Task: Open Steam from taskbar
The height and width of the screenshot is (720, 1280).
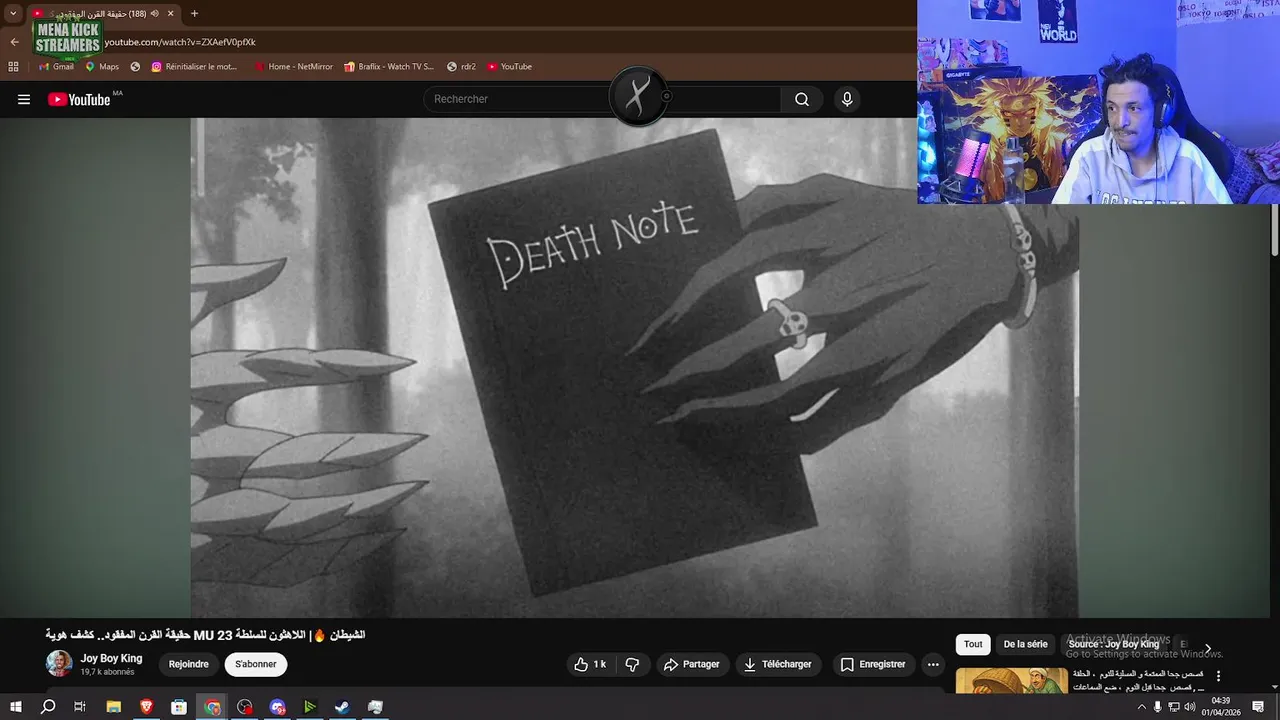Action: coord(342,707)
